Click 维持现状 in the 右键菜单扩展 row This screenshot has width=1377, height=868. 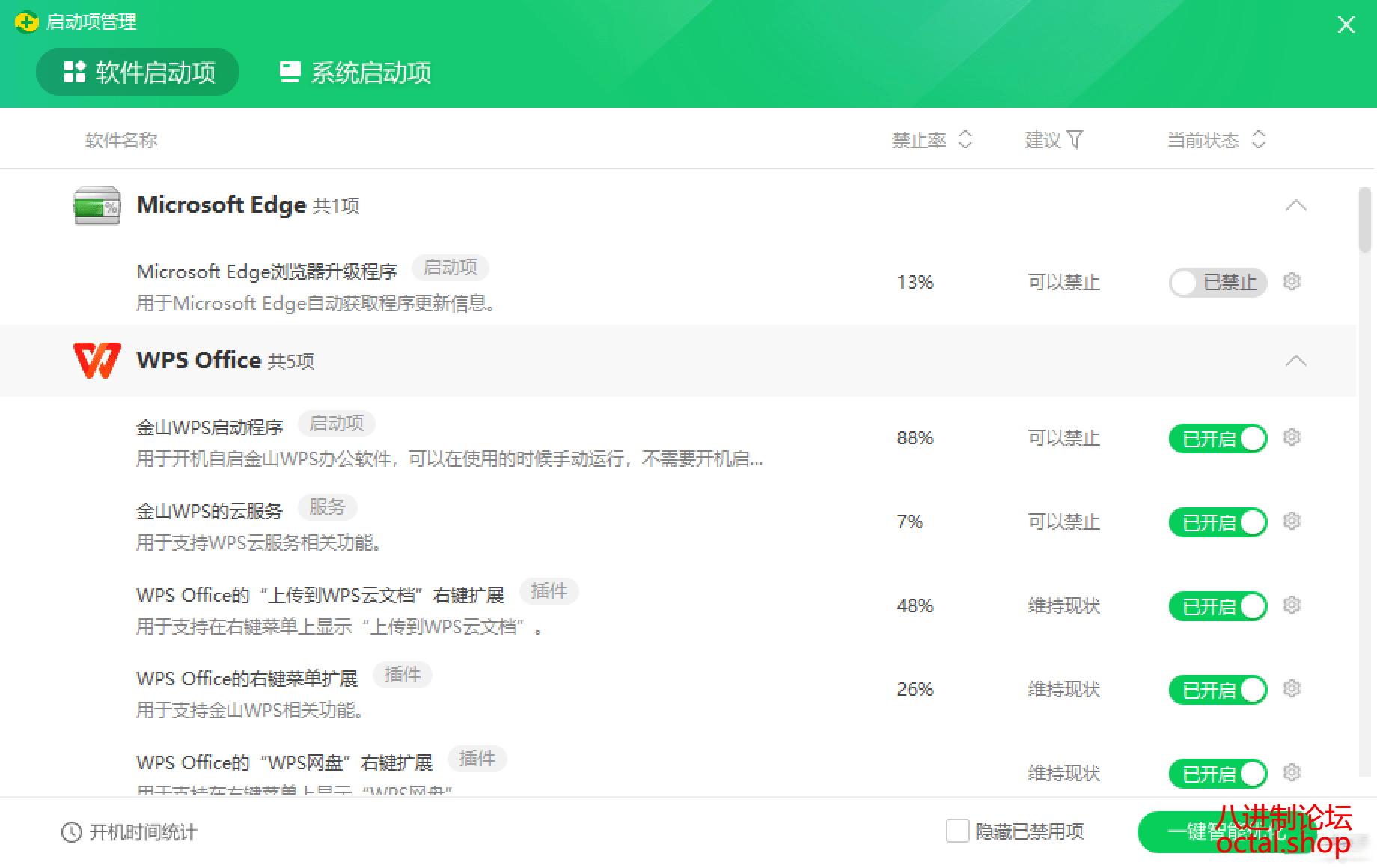tap(1063, 689)
